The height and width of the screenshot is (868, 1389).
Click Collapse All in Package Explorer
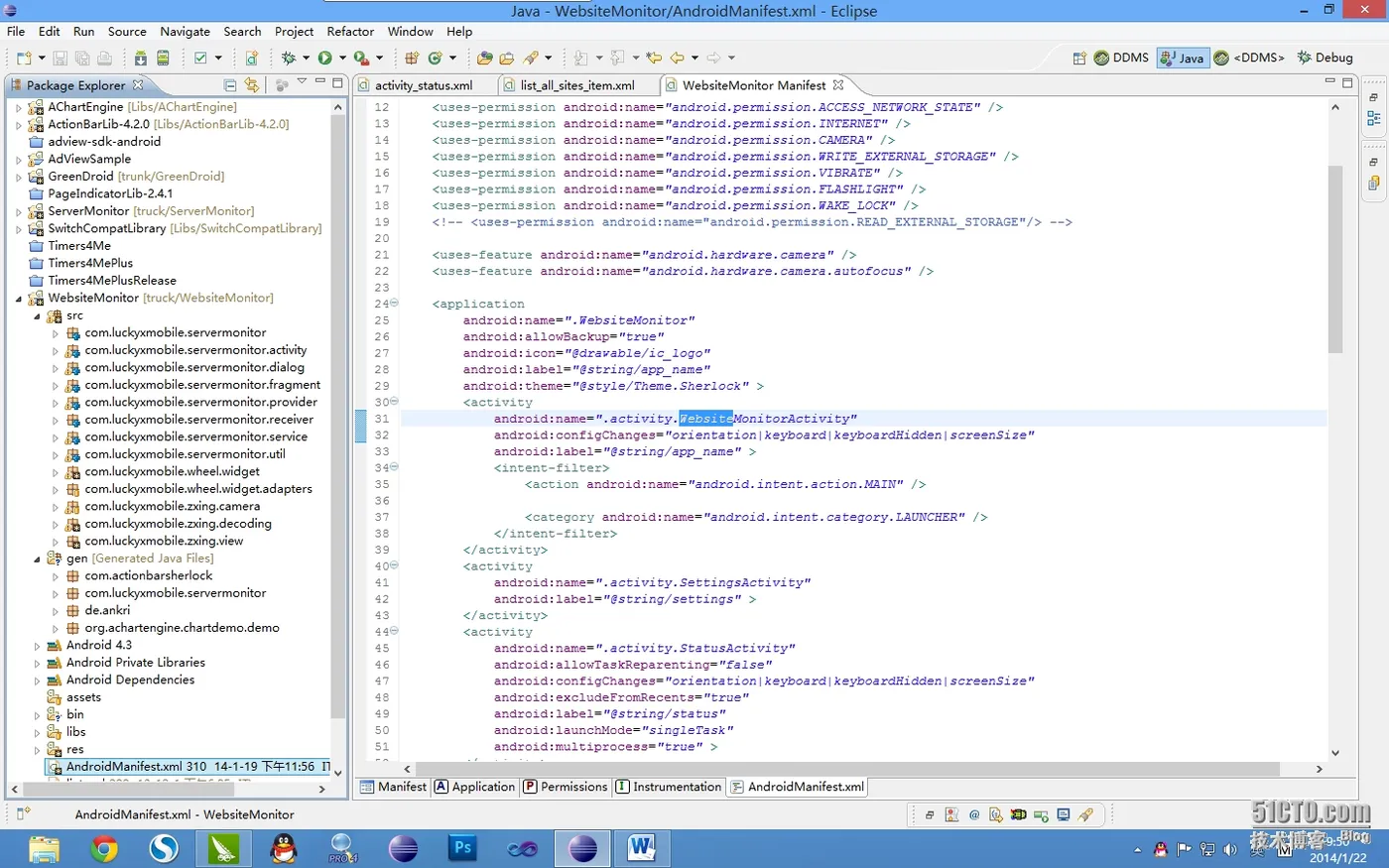(230, 85)
